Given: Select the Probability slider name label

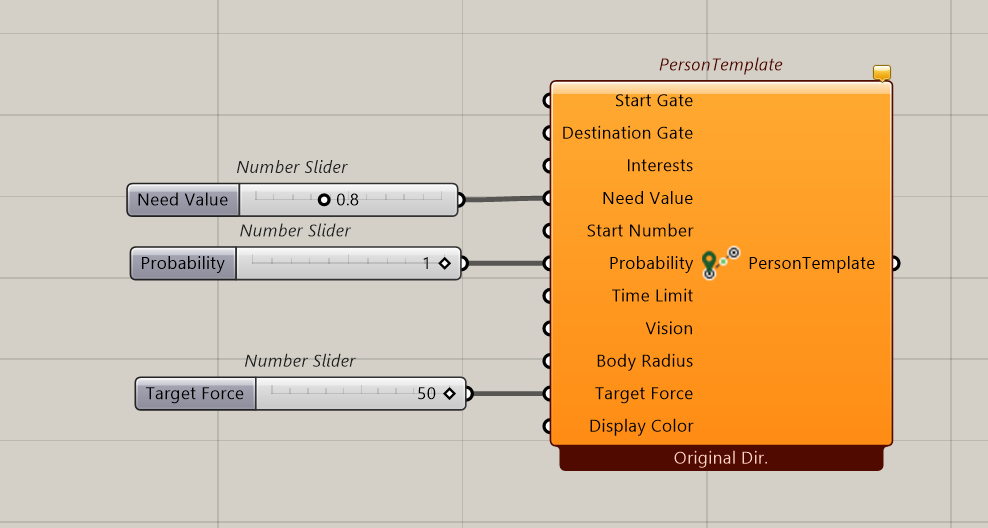Looking at the screenshot, I should pos(183,263).
